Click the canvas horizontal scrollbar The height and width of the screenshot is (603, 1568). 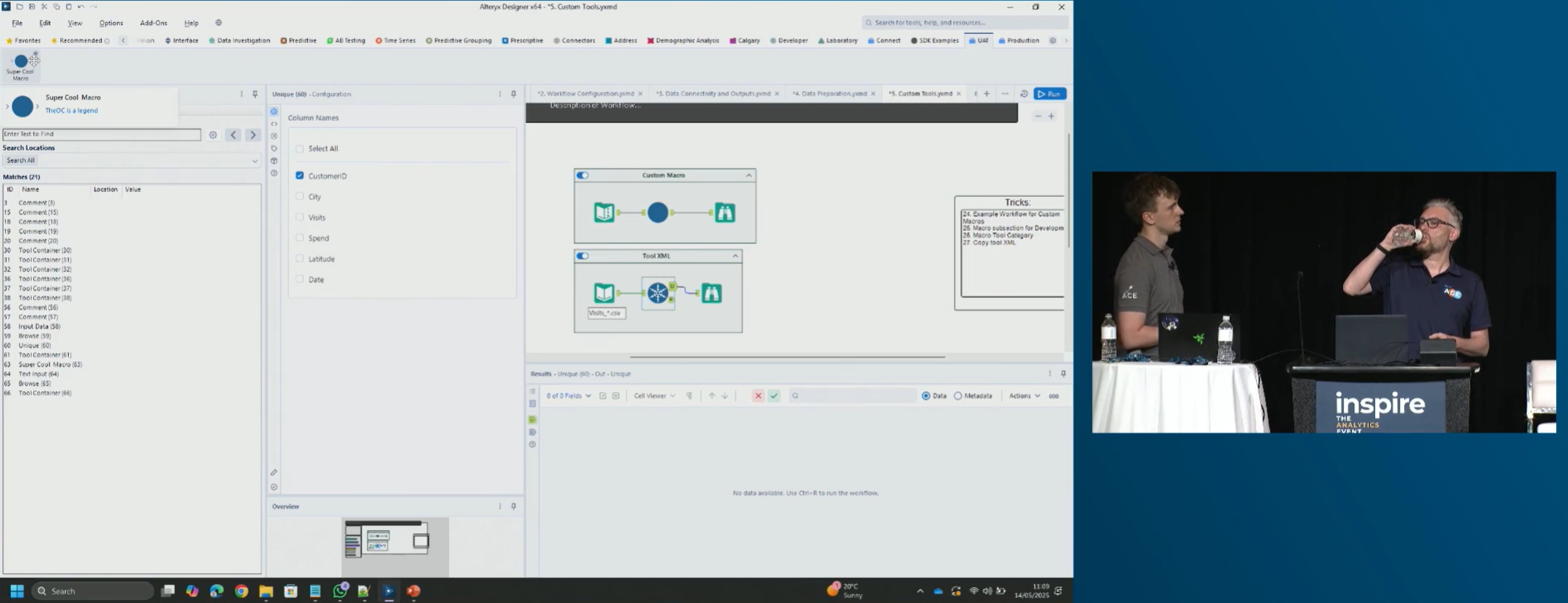pyautogui.click(x=787, y=357)
